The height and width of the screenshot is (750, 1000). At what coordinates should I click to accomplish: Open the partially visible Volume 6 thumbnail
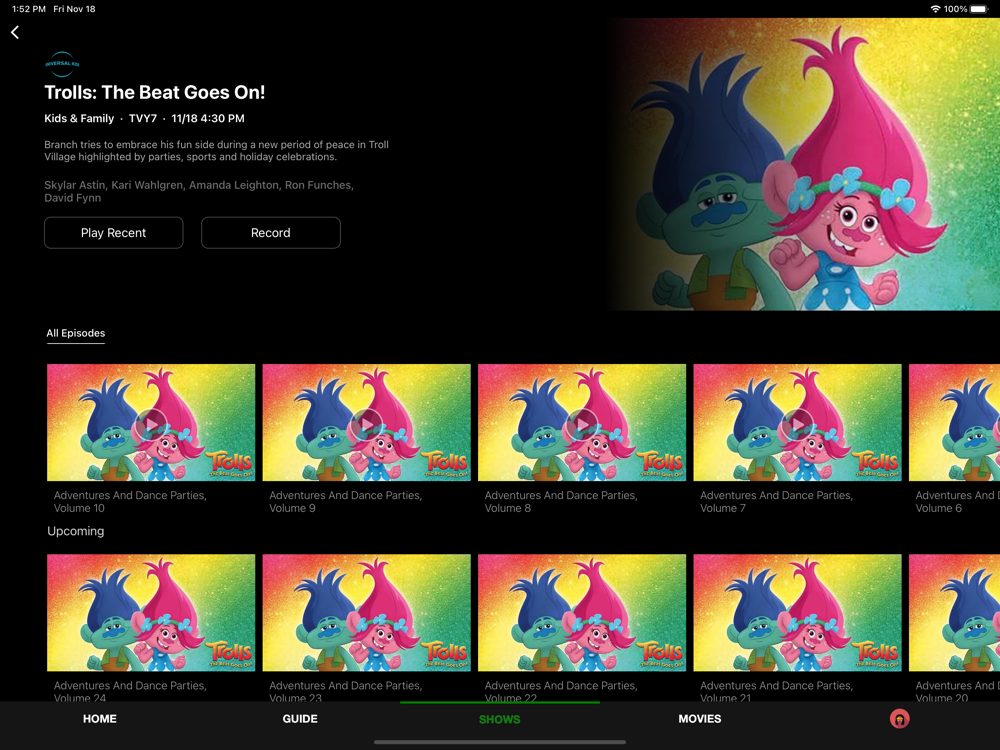pyautogui.click(x=955, y=422)
